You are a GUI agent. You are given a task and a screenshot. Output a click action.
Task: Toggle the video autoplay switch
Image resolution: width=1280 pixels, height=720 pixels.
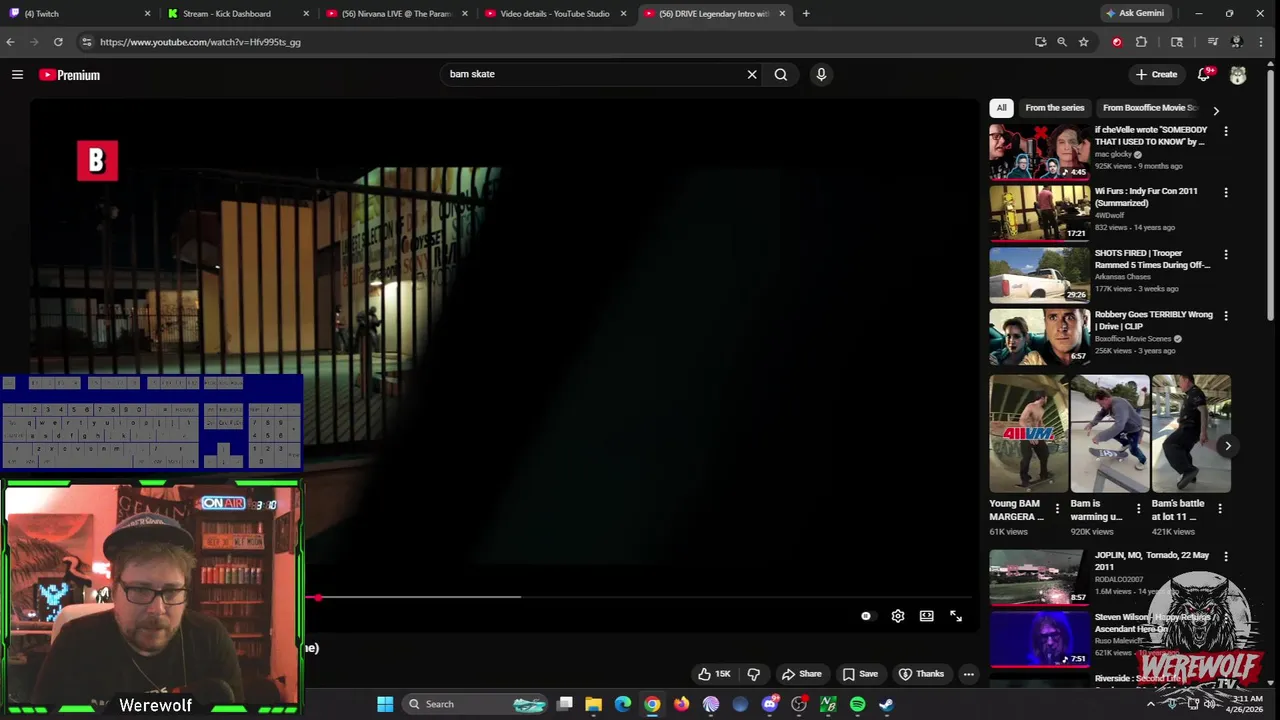(866, 616)
